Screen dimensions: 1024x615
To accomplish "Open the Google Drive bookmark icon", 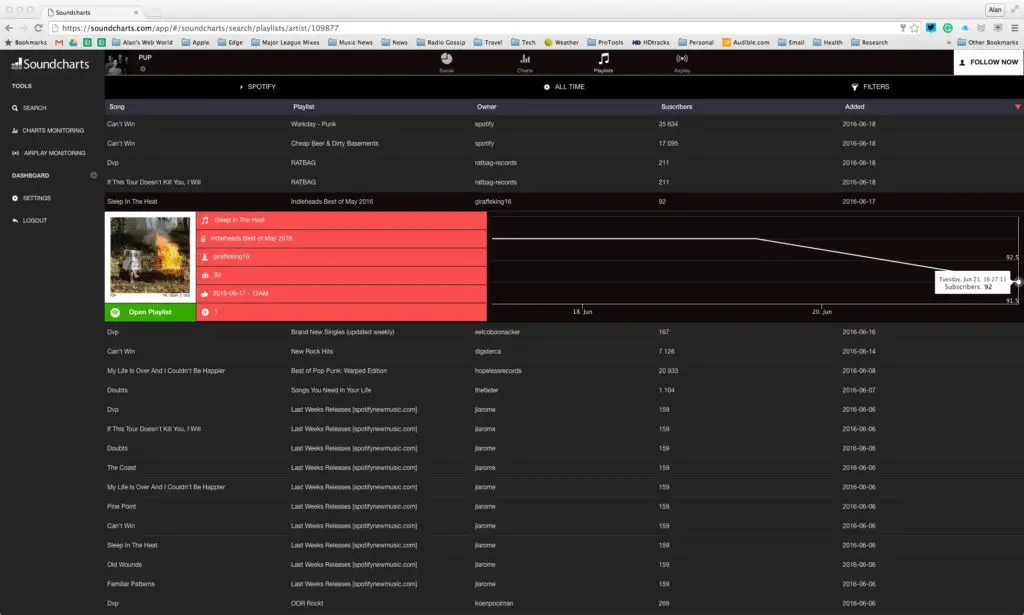I will tap(73, 42).
